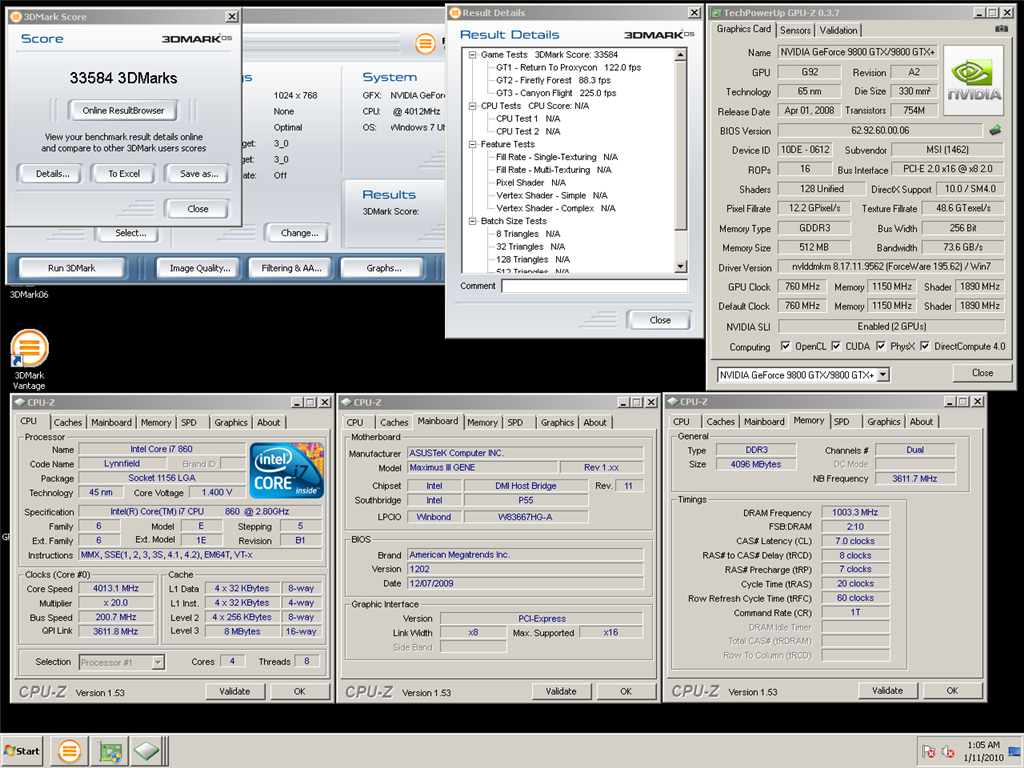Collapse the Feature Tests tree node
Viewport: 1024px width, 768px height.
tap(472, 144)
